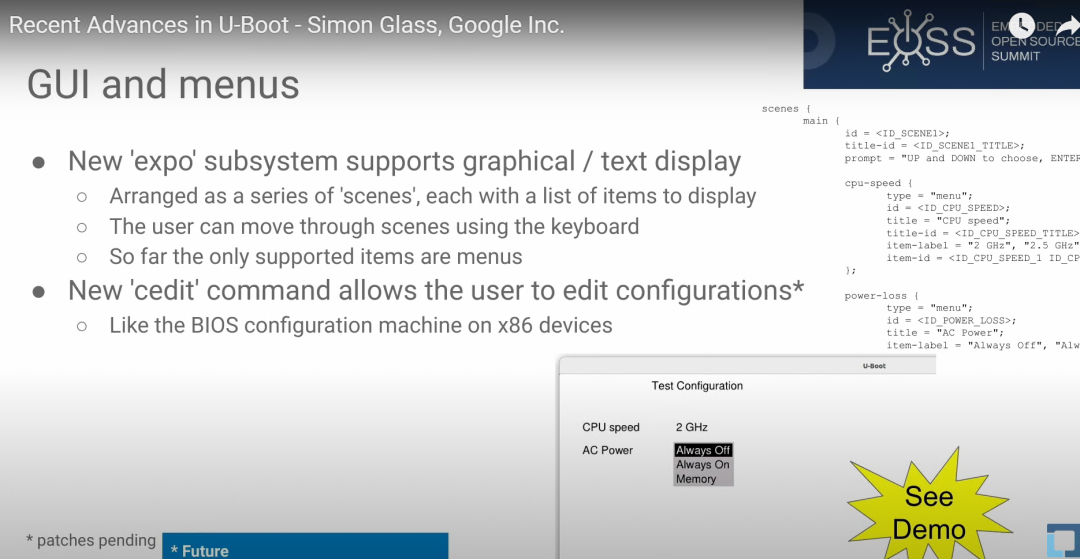Click the line 'The user can move through scenes'
Viewport: 1080px width, 559px height.
(x=374, y=226)
